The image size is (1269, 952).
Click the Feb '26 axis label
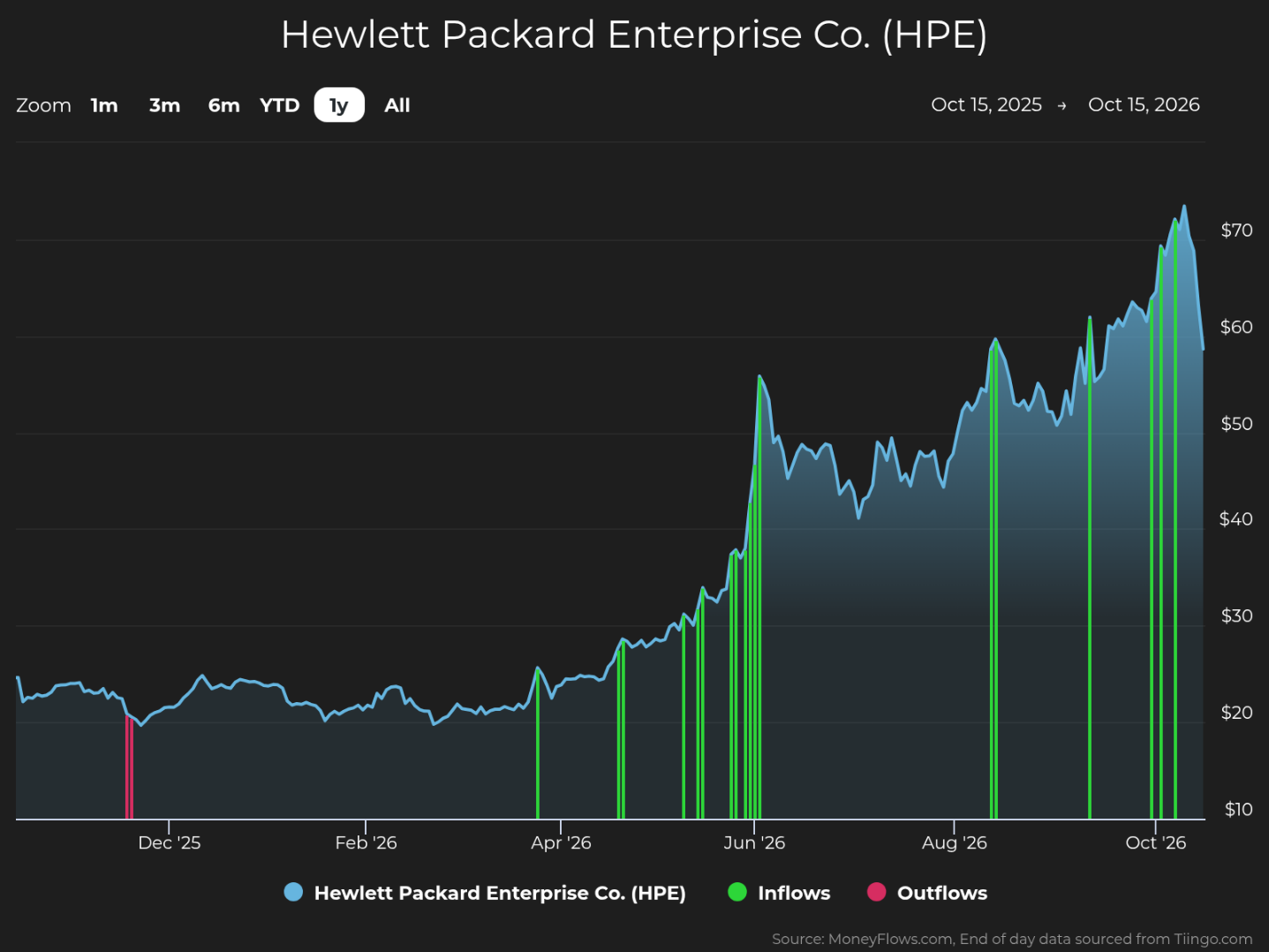(x=366, y=842)
